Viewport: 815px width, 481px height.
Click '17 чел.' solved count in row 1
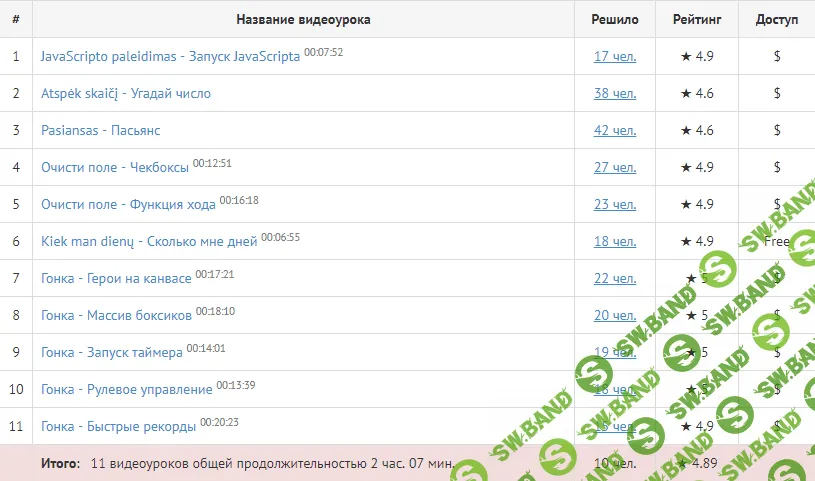point(614,57)
